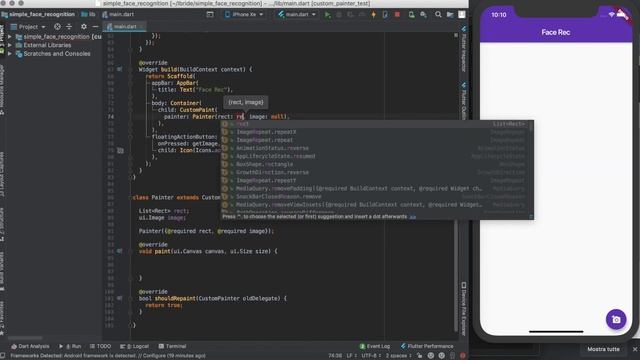Click the collapse all icon in the Project panel
This screenshot has height=360, width=640.
tap(69, 27)
